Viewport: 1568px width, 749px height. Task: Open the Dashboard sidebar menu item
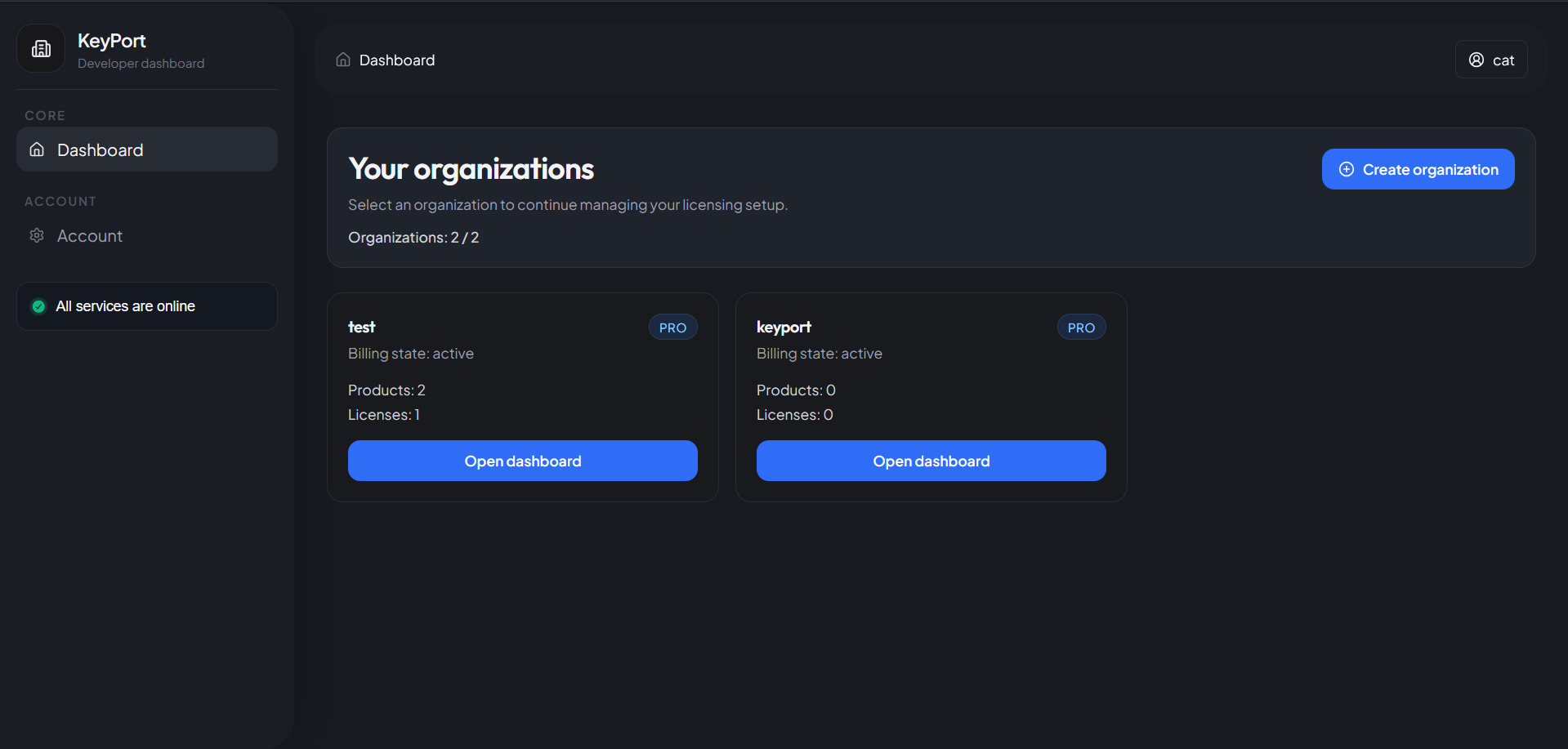tap(147, 149)
